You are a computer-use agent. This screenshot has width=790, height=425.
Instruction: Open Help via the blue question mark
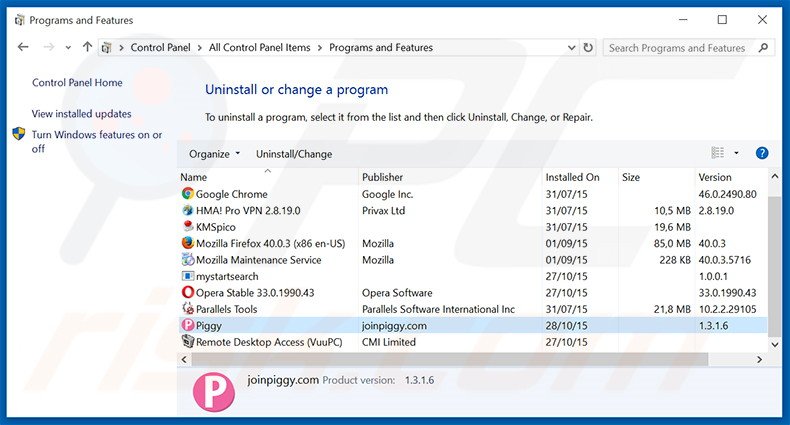pos(762,153)
